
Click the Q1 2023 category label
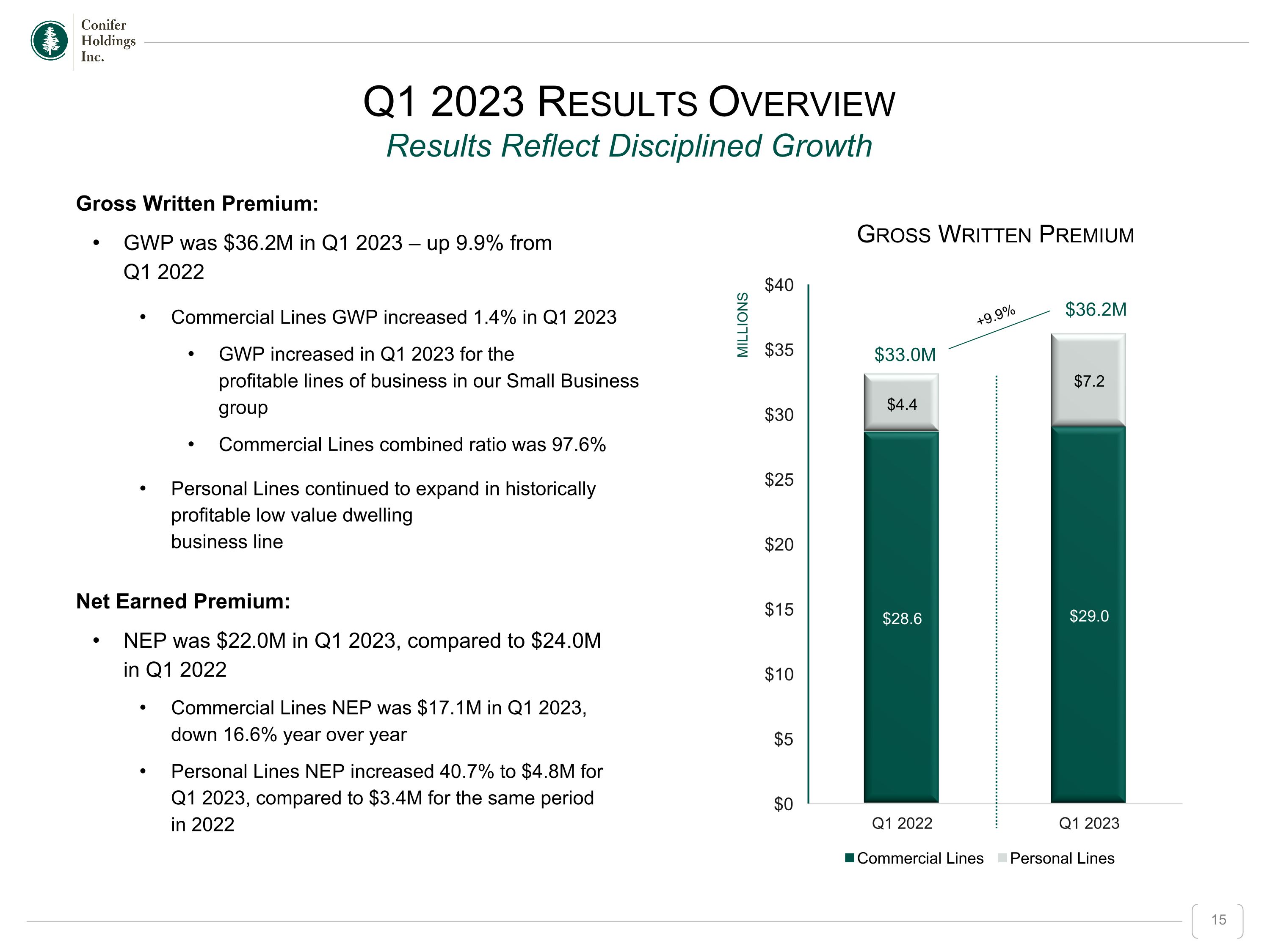pyautogui.click(x=1089, y=823)
